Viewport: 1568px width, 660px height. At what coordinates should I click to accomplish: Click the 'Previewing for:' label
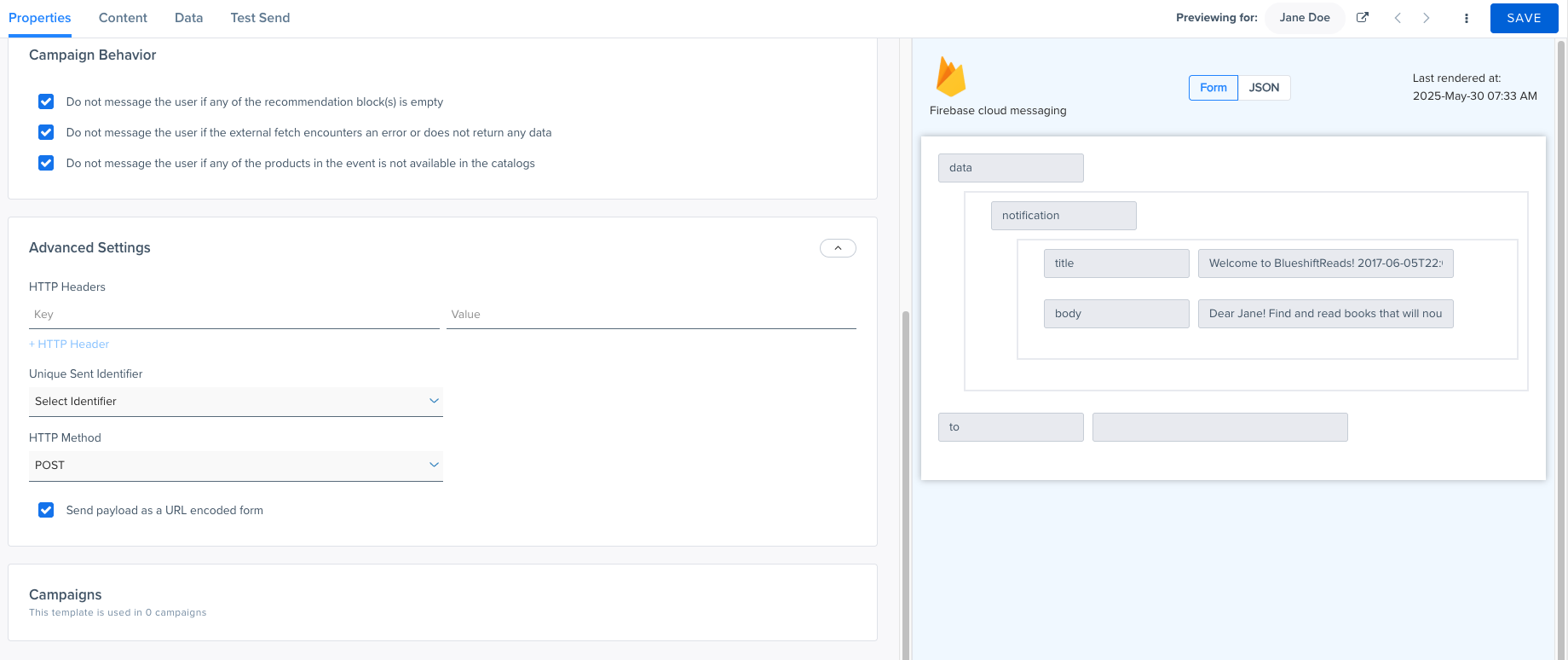point(1217,18)
